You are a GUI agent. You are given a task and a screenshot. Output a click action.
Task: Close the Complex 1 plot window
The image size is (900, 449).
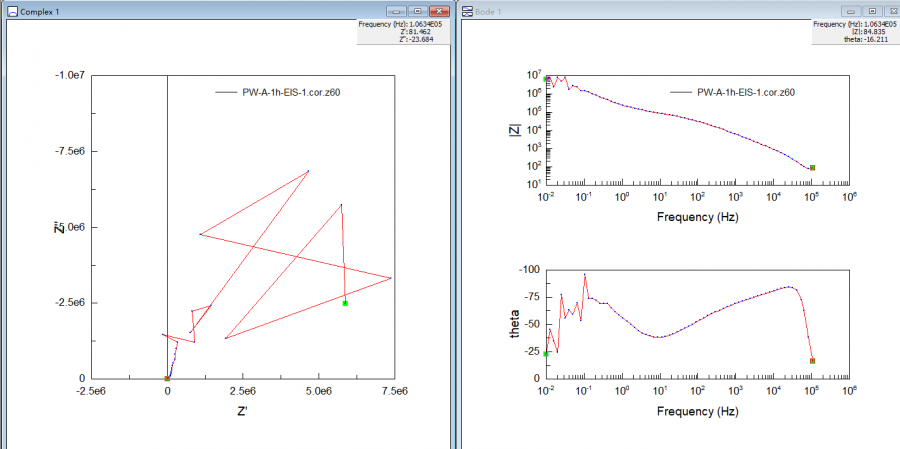pyautogui.click(x=438, y=11)
